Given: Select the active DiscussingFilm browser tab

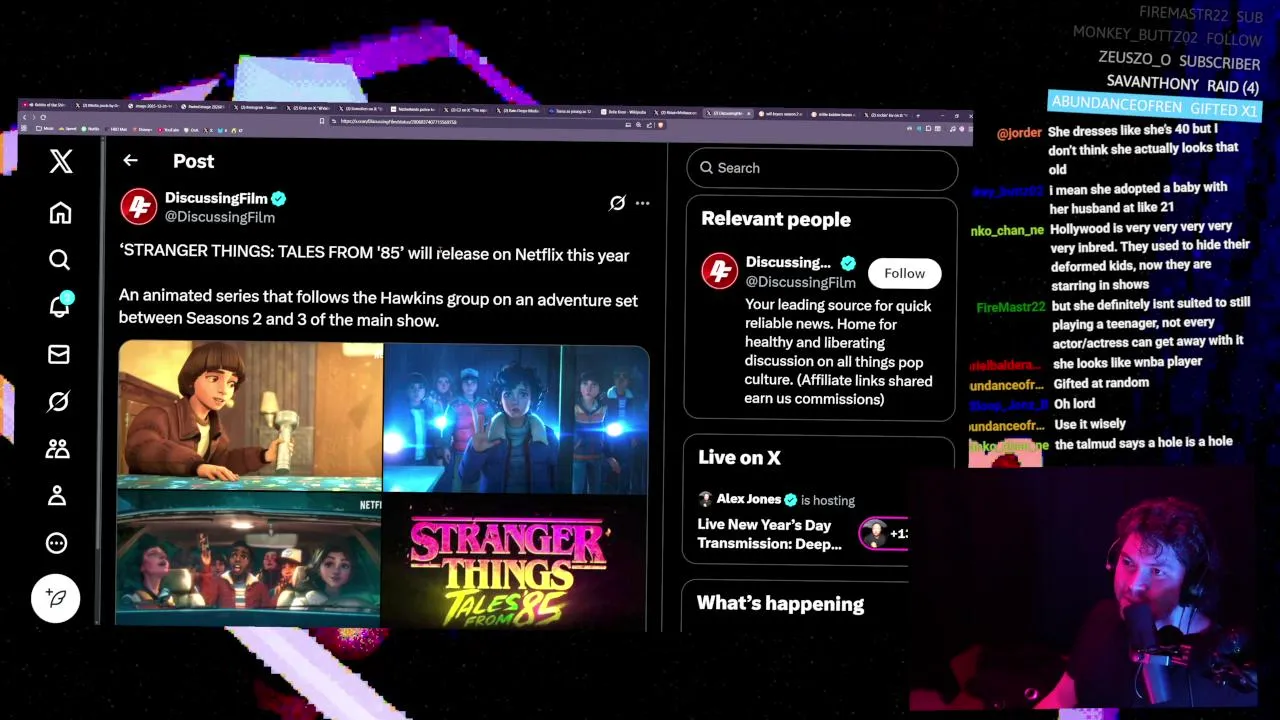Looking at the screenshot, I should (727, 113).
